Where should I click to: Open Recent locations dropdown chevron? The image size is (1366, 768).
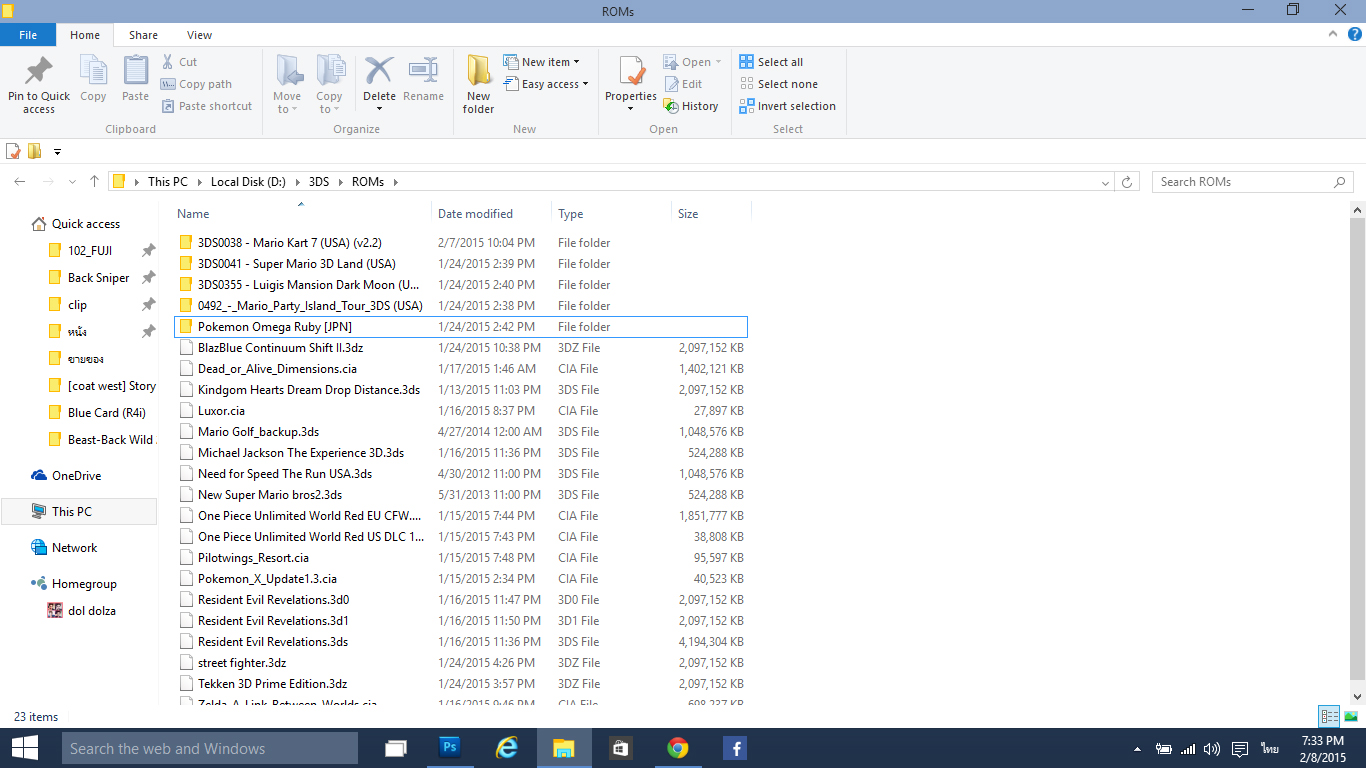point(72,182)
